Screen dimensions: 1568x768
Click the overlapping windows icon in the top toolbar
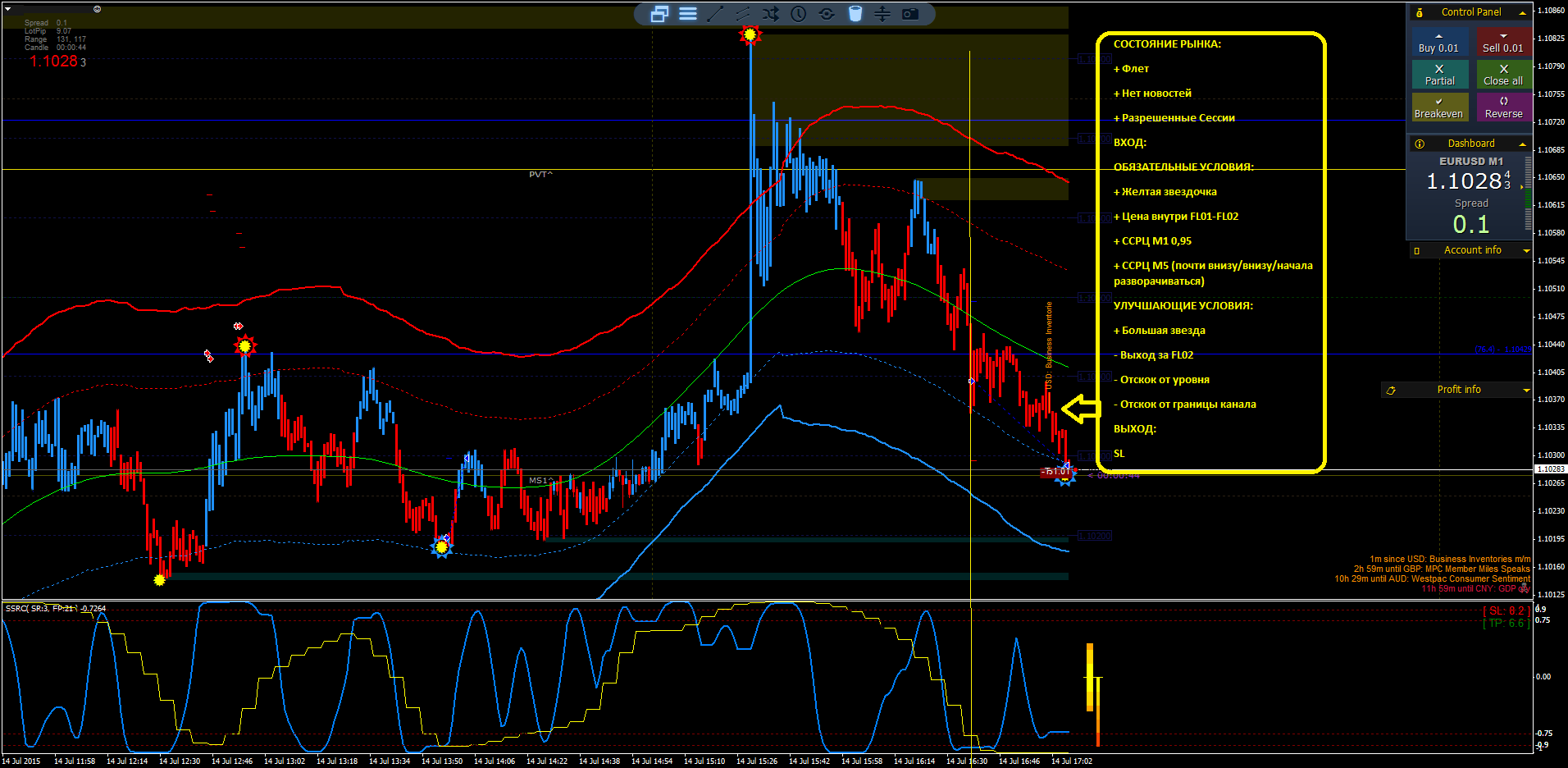[x=659, y=14]
